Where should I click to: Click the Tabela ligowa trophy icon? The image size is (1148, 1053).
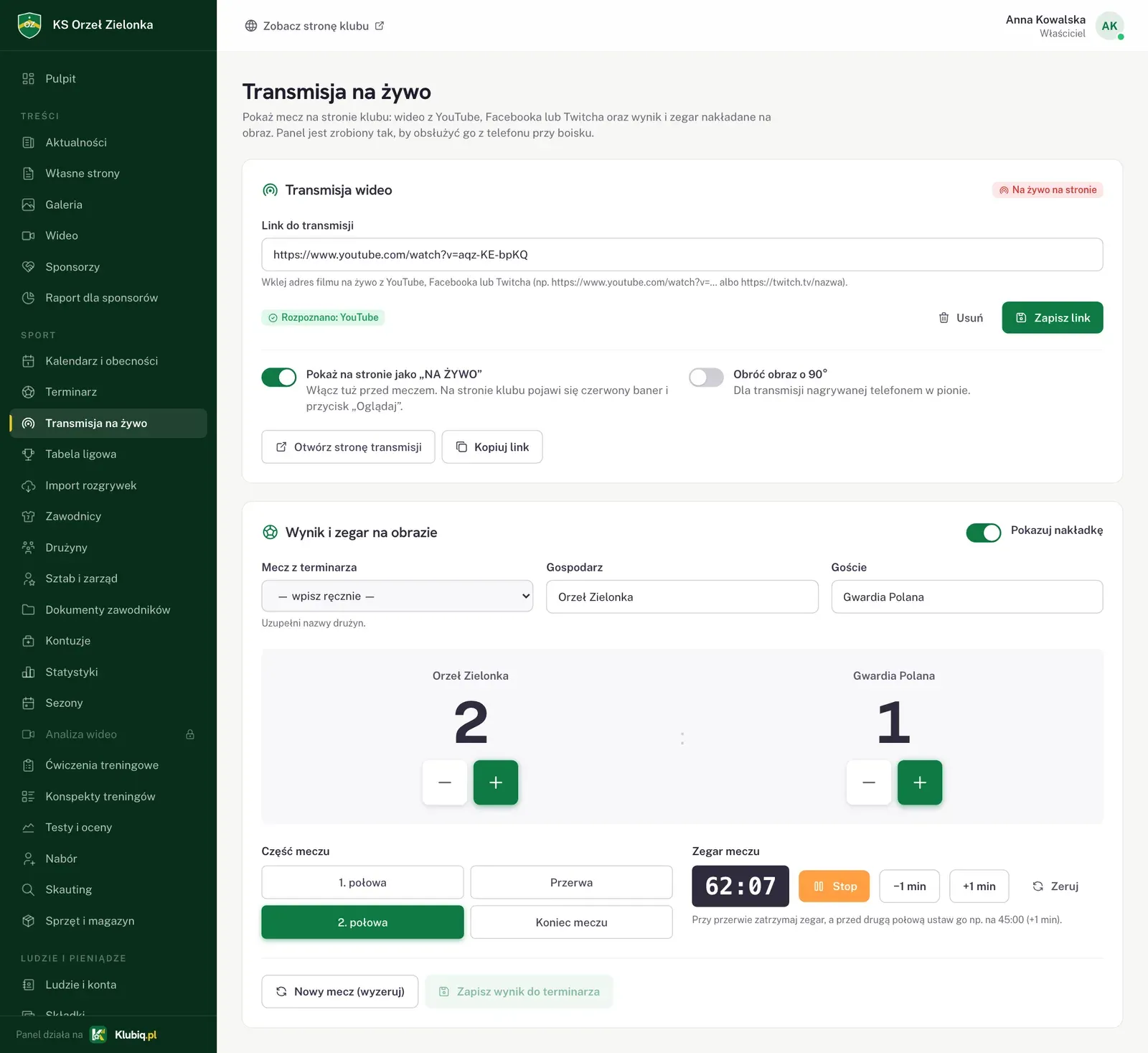click(x=29, y=454)
